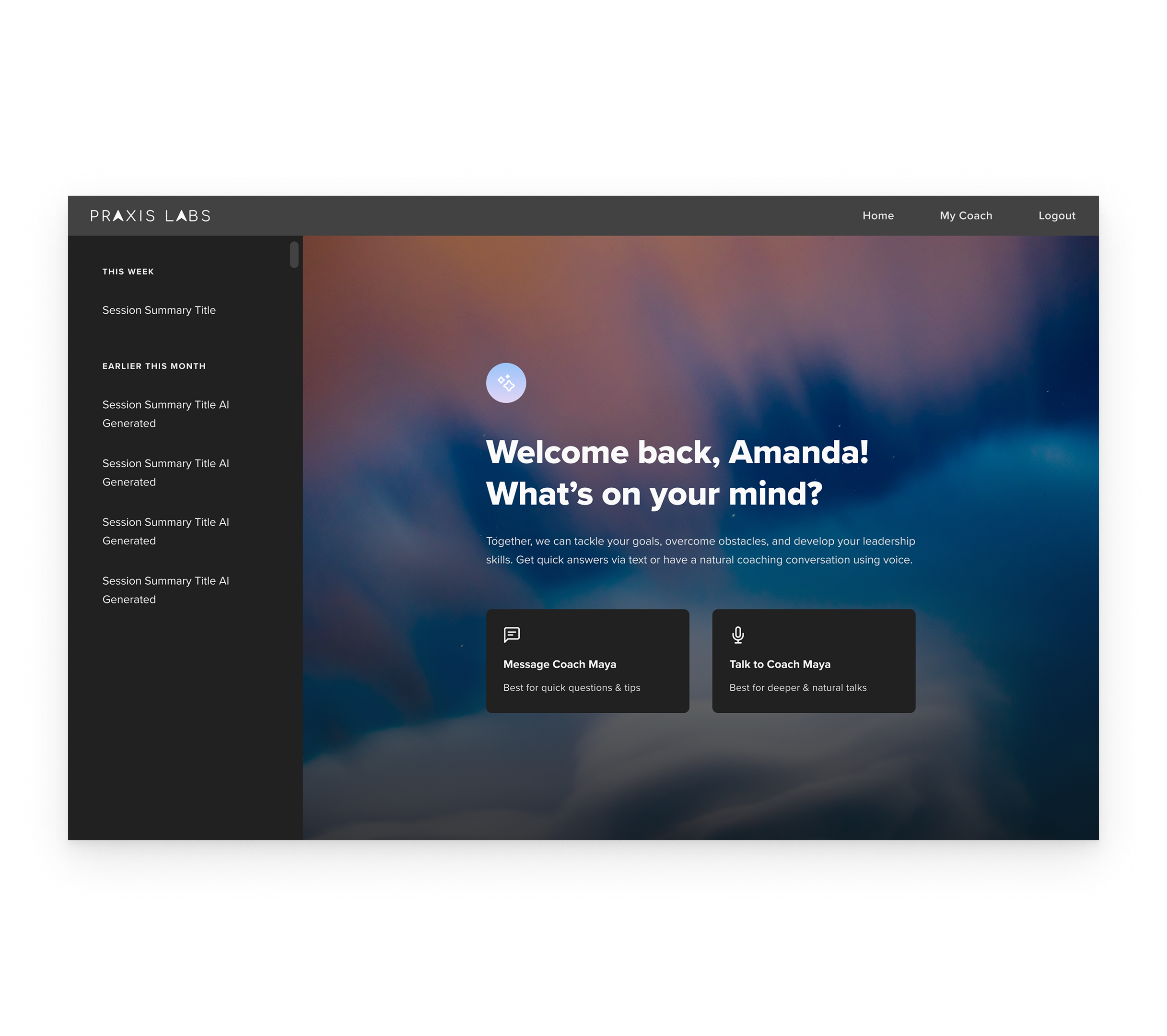
Task: Select the Talk to Coach Maya title
Action: pos(779,664)
